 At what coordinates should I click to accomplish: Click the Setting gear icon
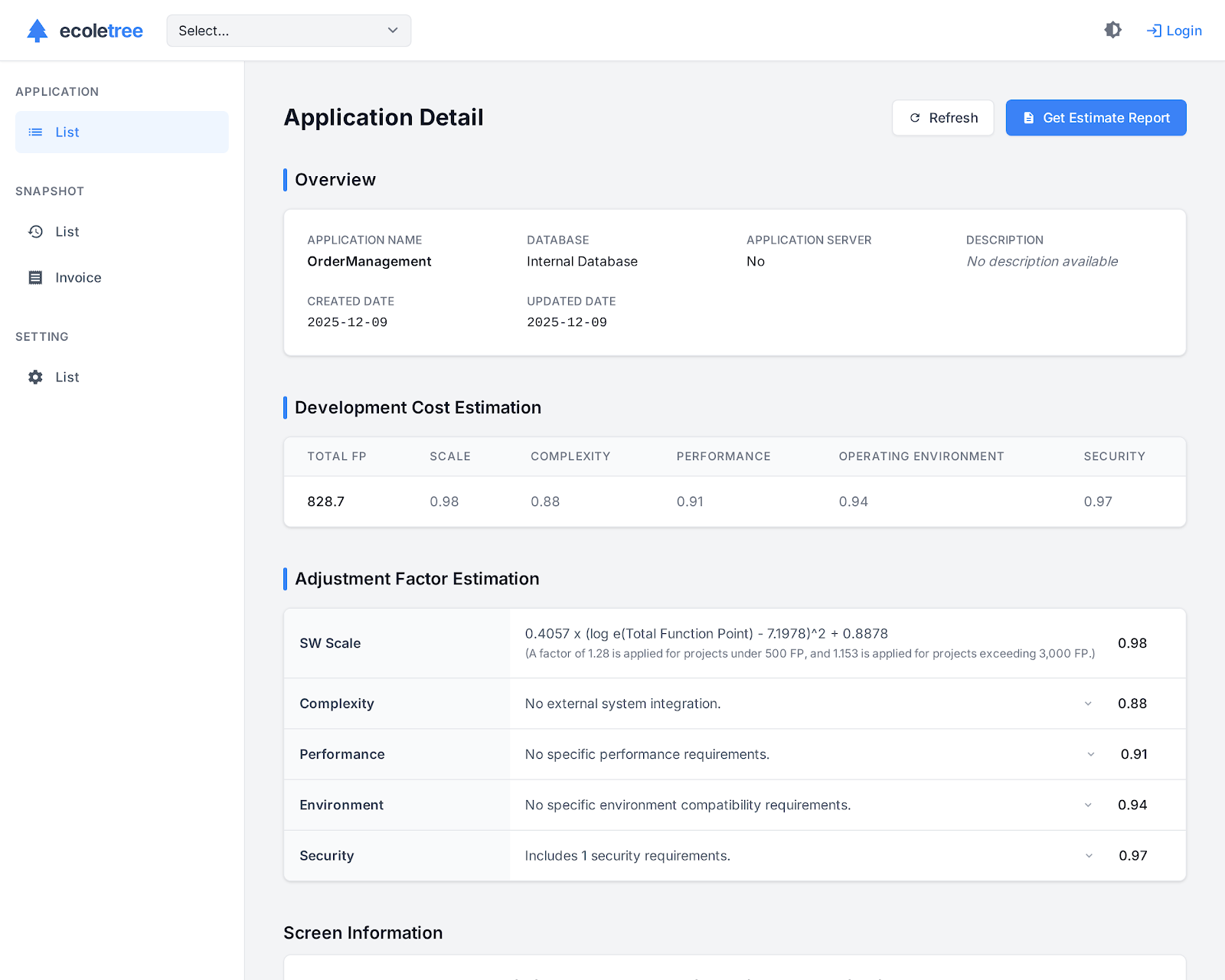click(35, 377)
